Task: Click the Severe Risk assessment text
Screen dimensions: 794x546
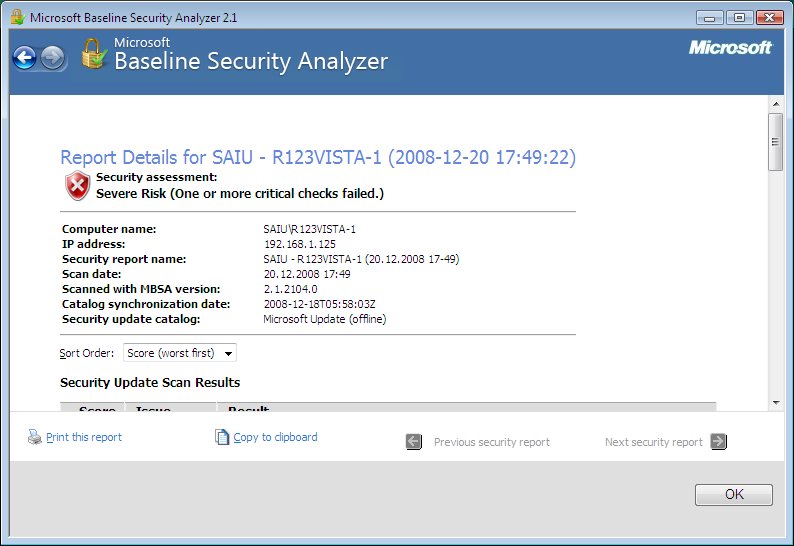Action: coord(240,193)
